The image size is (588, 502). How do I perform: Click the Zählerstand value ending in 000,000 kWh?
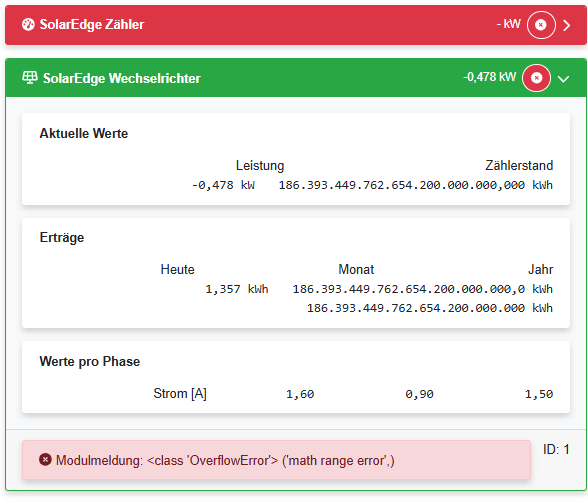416,185
